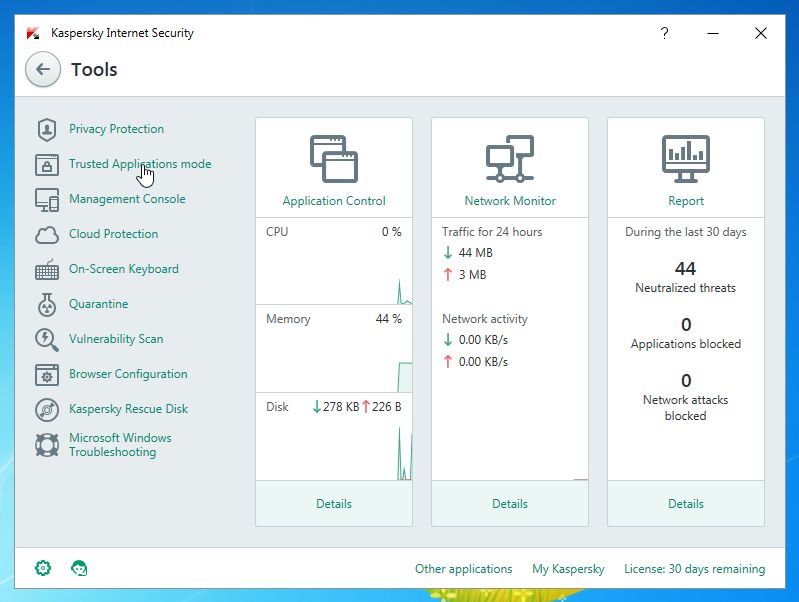Select Microsoft Windows Troubleshooting
Image resolution: width=799 pixels, height=602 pixels.
tap(120, 445)
